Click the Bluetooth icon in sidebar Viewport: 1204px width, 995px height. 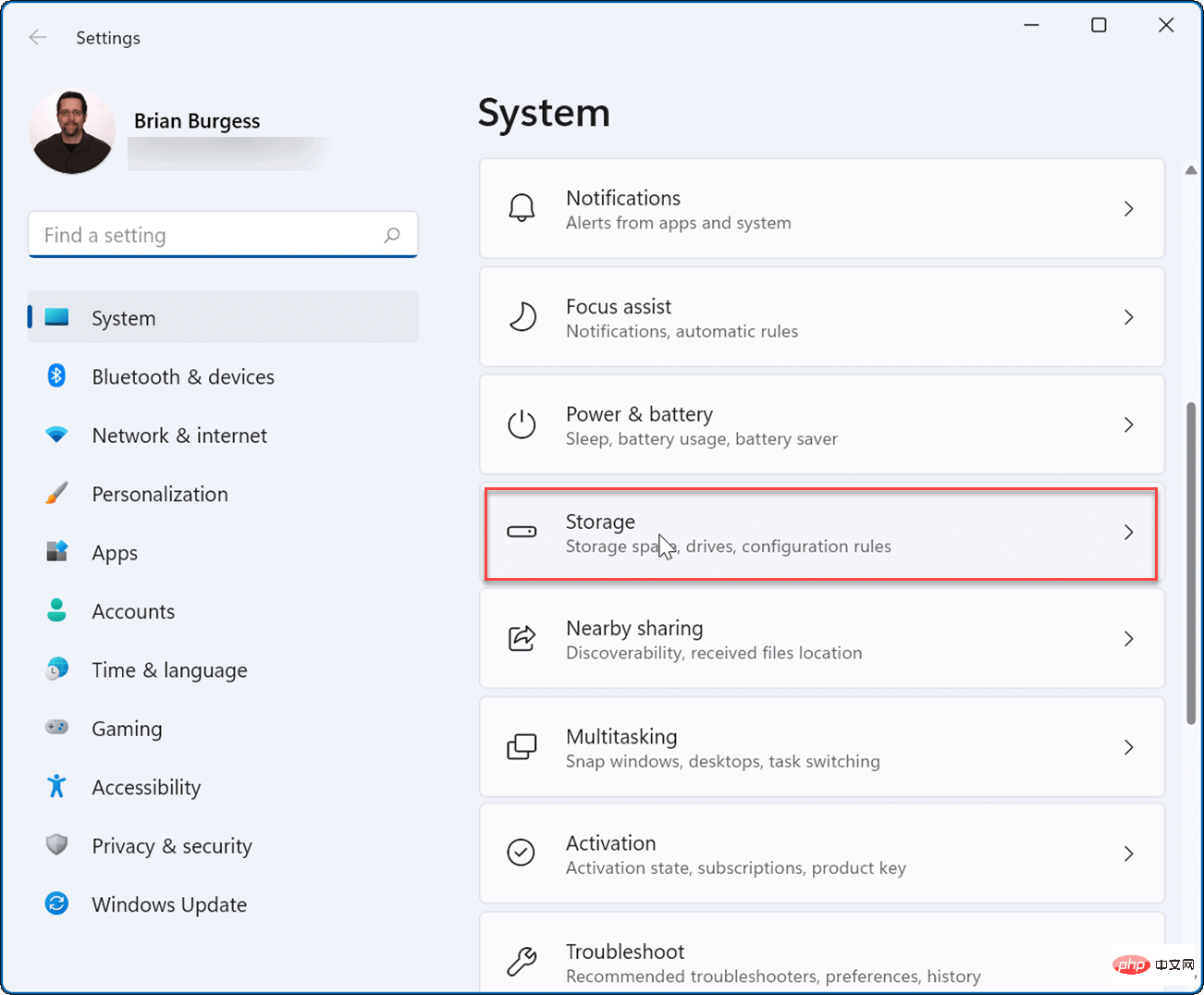click(56, 375)
